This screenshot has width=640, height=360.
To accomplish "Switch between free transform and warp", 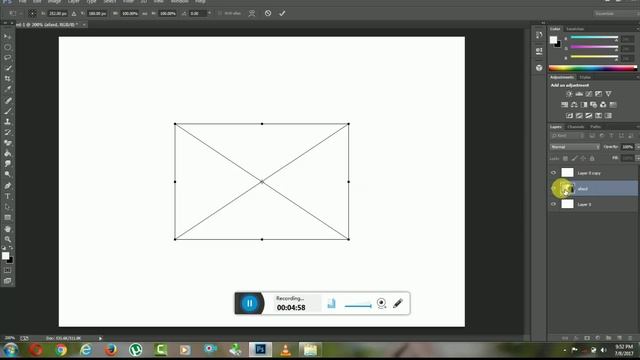I will click(x=252, y=13).
